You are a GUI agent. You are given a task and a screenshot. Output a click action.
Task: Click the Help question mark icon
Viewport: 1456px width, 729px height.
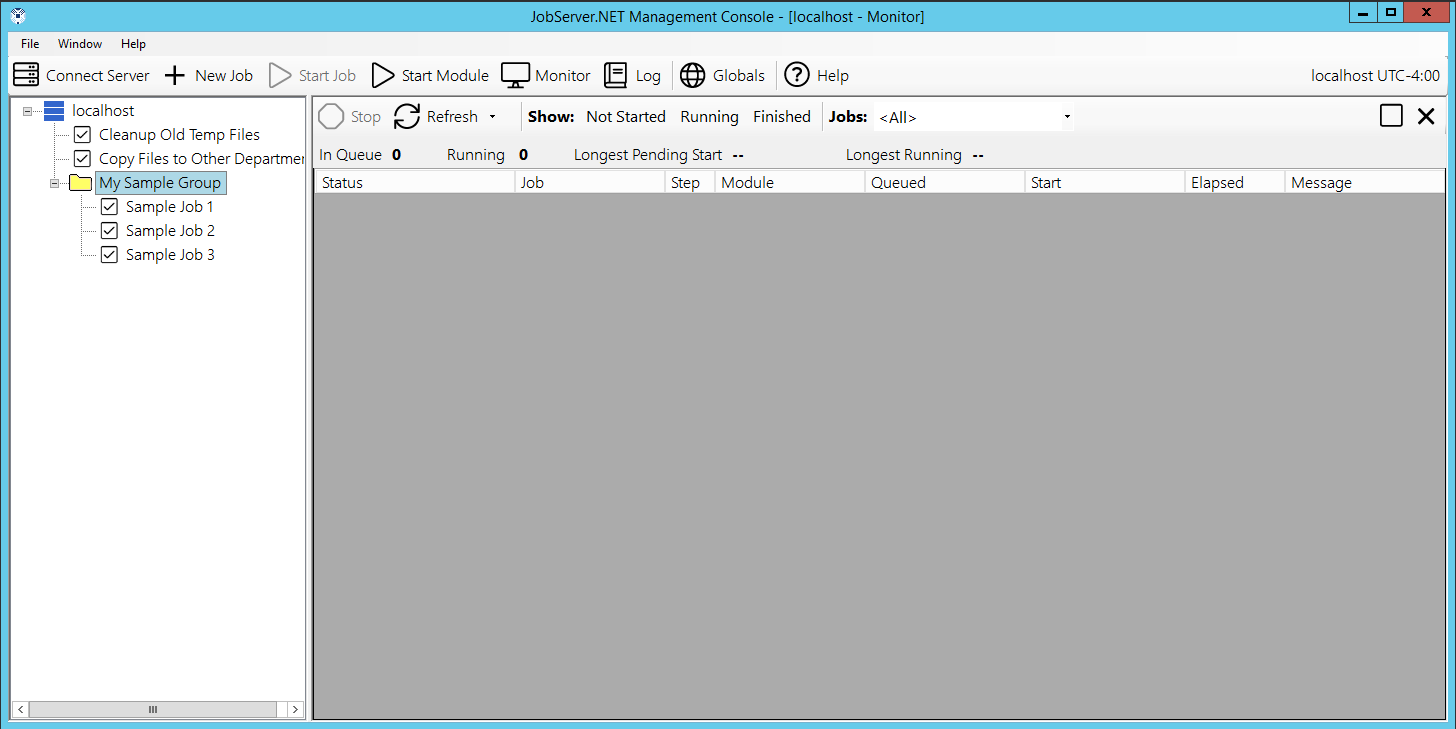(796, 75)
